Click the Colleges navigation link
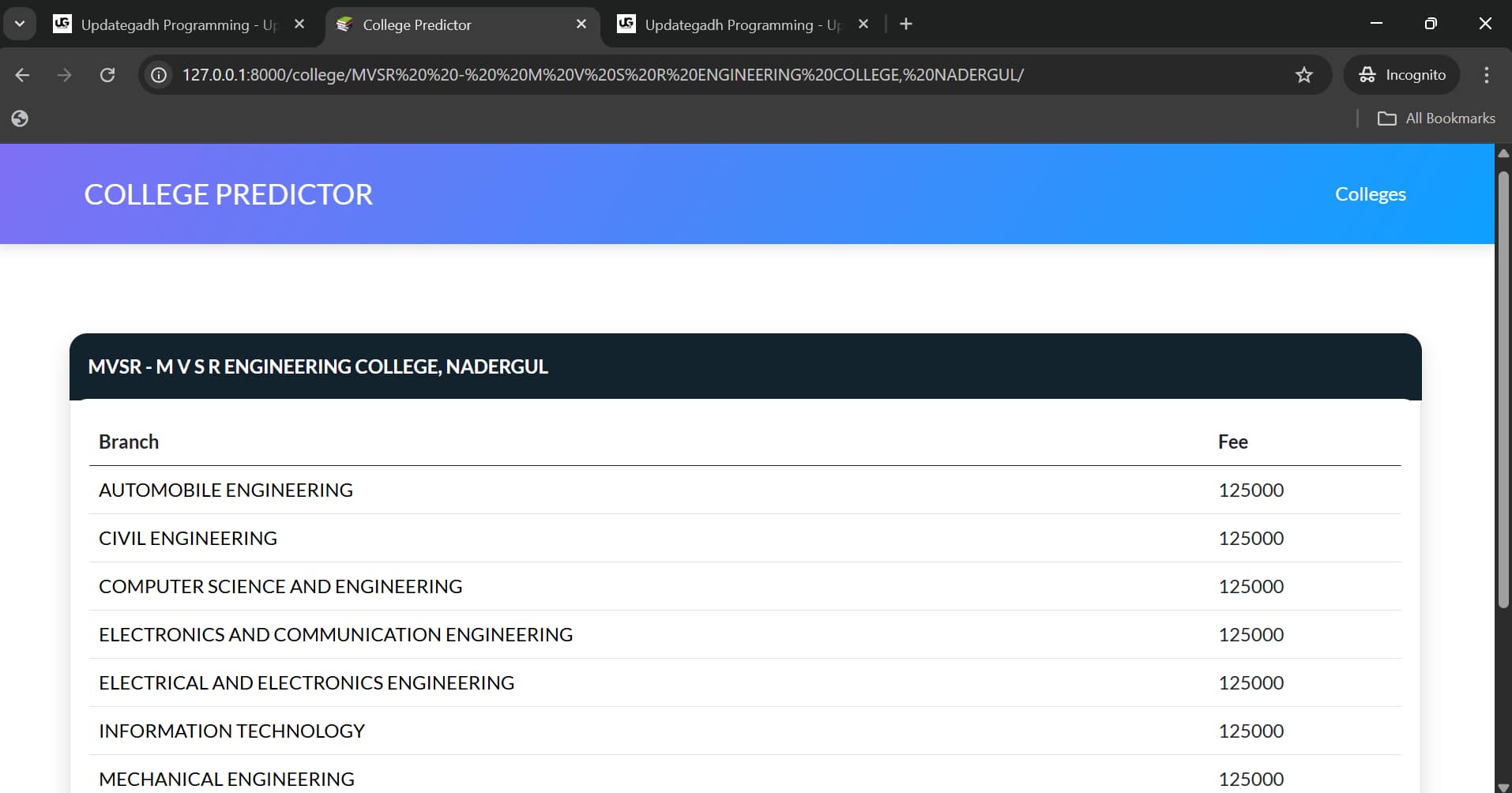This screenshot has height=793, width=1512. [1371, 194]
